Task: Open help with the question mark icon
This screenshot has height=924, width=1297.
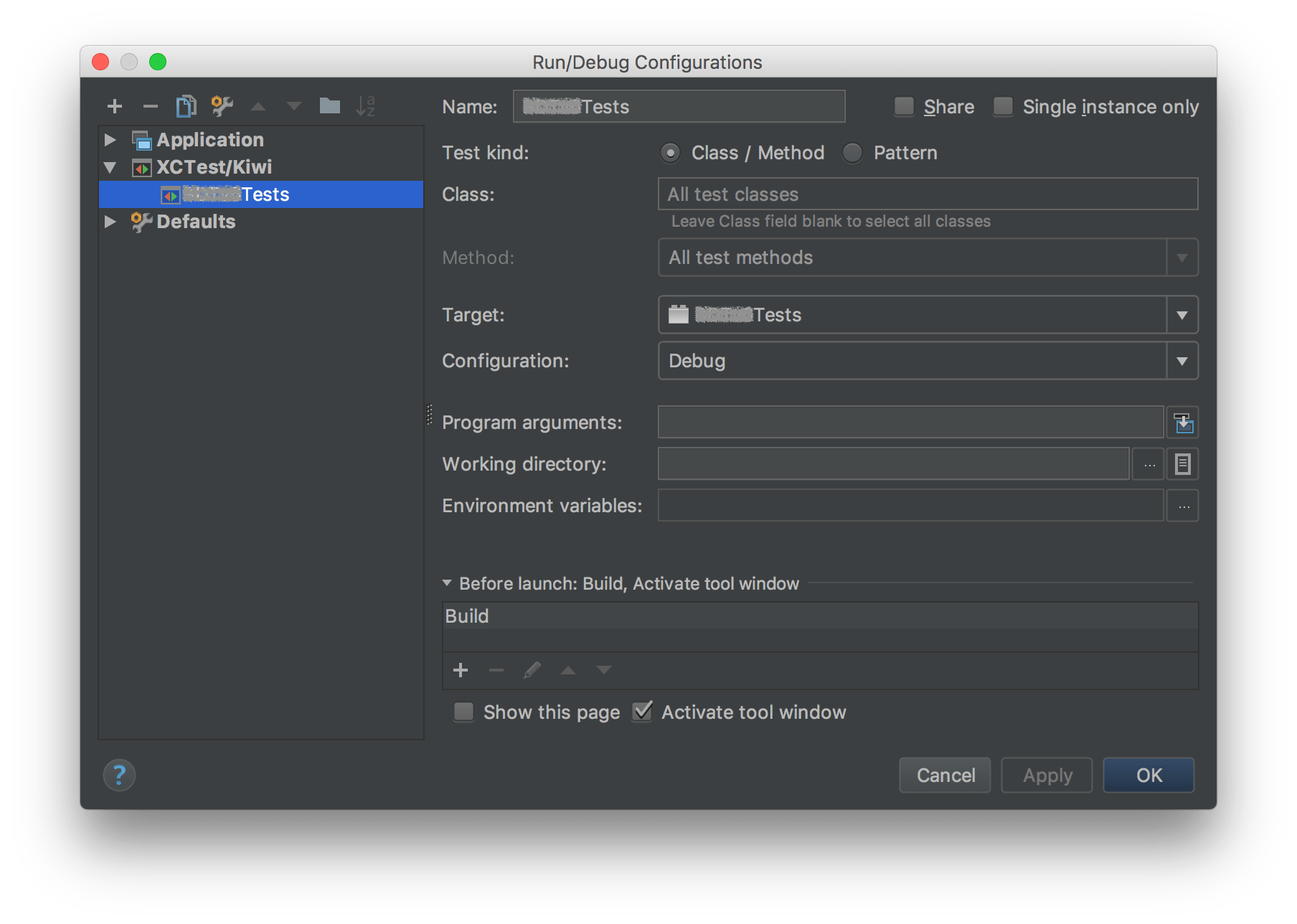Action: [119, 775]
